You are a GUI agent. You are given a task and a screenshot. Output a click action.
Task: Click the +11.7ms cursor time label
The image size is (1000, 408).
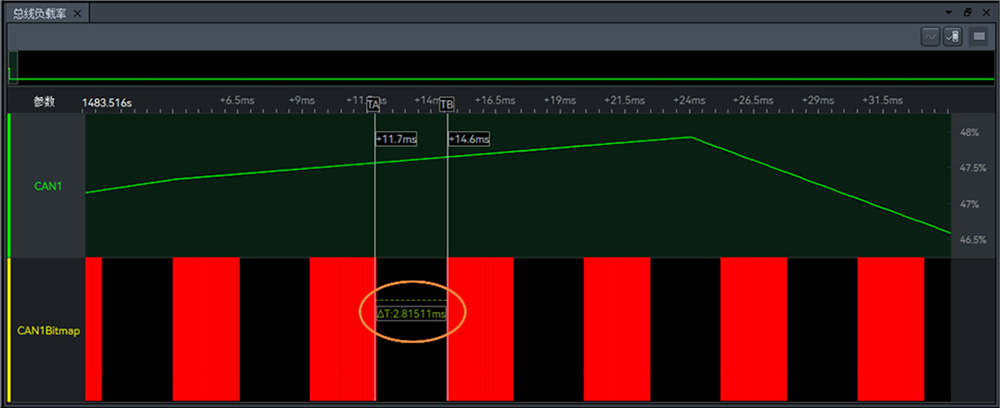[x=396, y=139]
